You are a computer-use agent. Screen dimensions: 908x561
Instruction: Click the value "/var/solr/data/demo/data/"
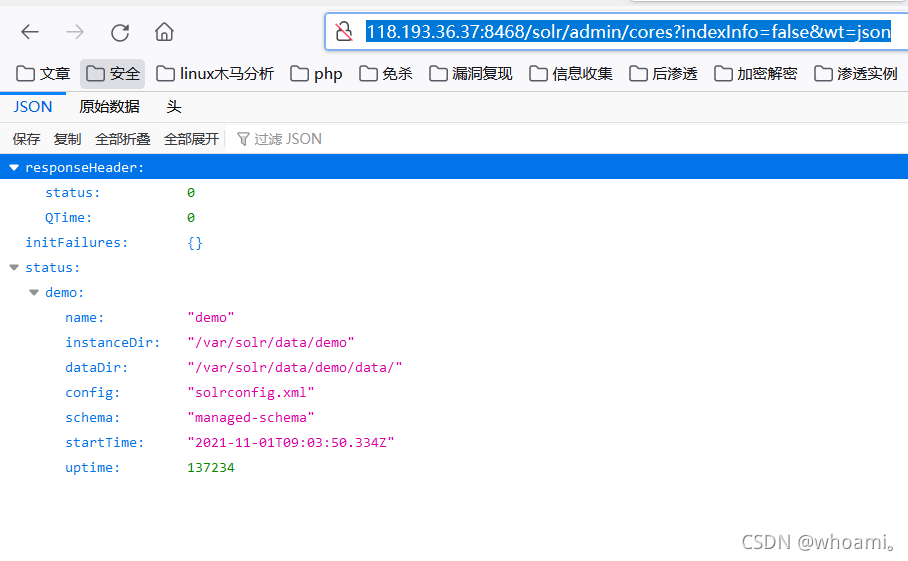294,368
